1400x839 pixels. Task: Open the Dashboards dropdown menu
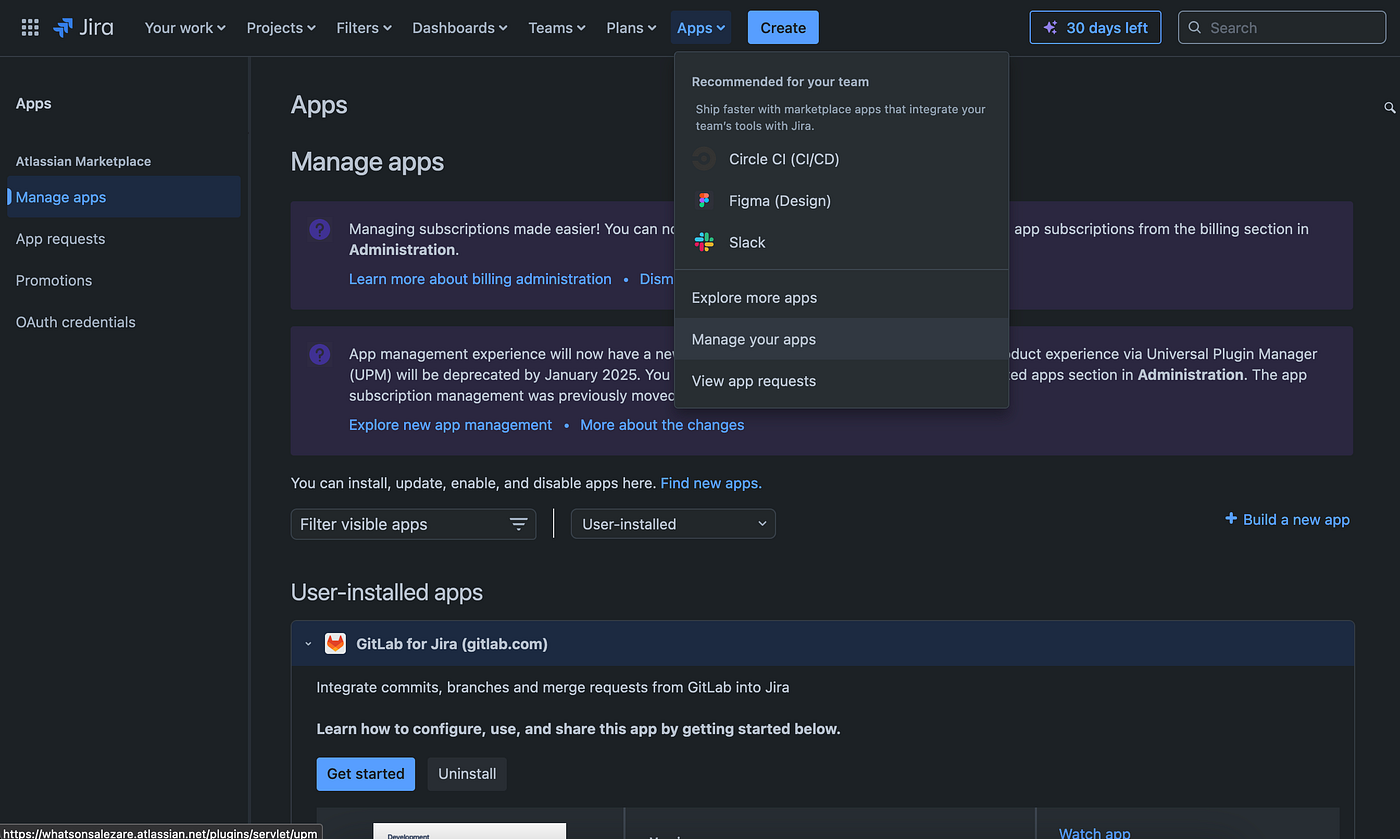click(x=460, y=28)
